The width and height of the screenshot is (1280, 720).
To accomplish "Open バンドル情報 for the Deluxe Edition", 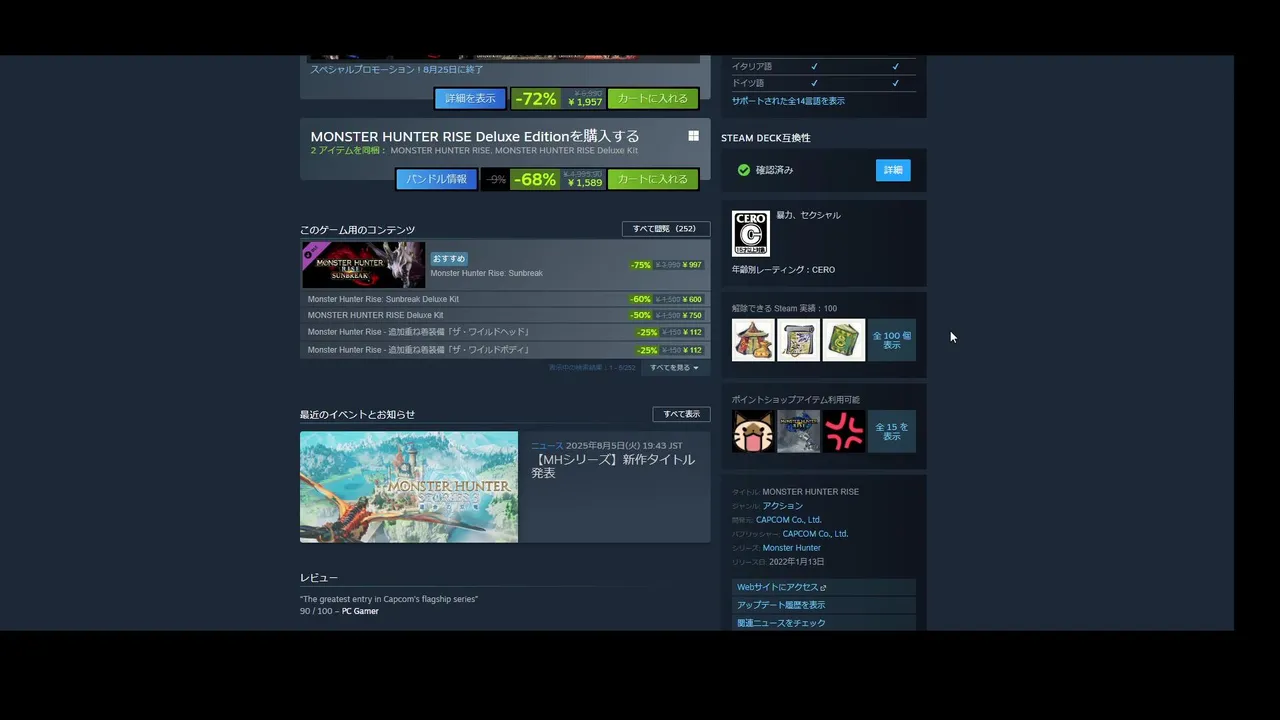I will pos(436,179).
